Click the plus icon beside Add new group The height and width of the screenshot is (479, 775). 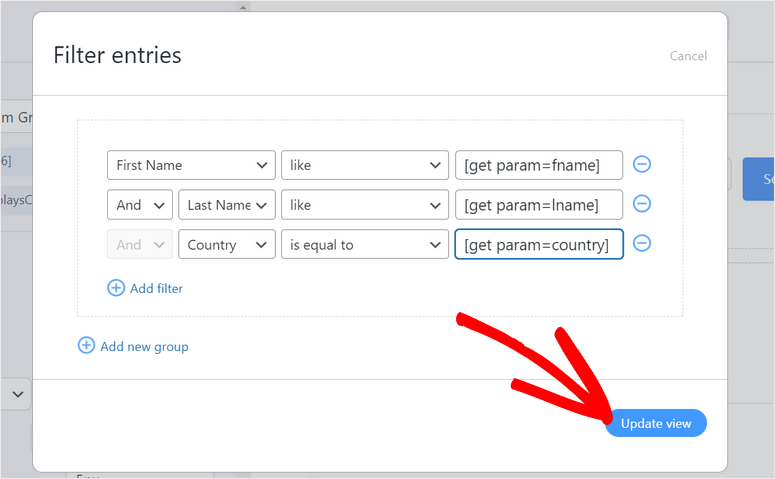click(x=86, y=346)
